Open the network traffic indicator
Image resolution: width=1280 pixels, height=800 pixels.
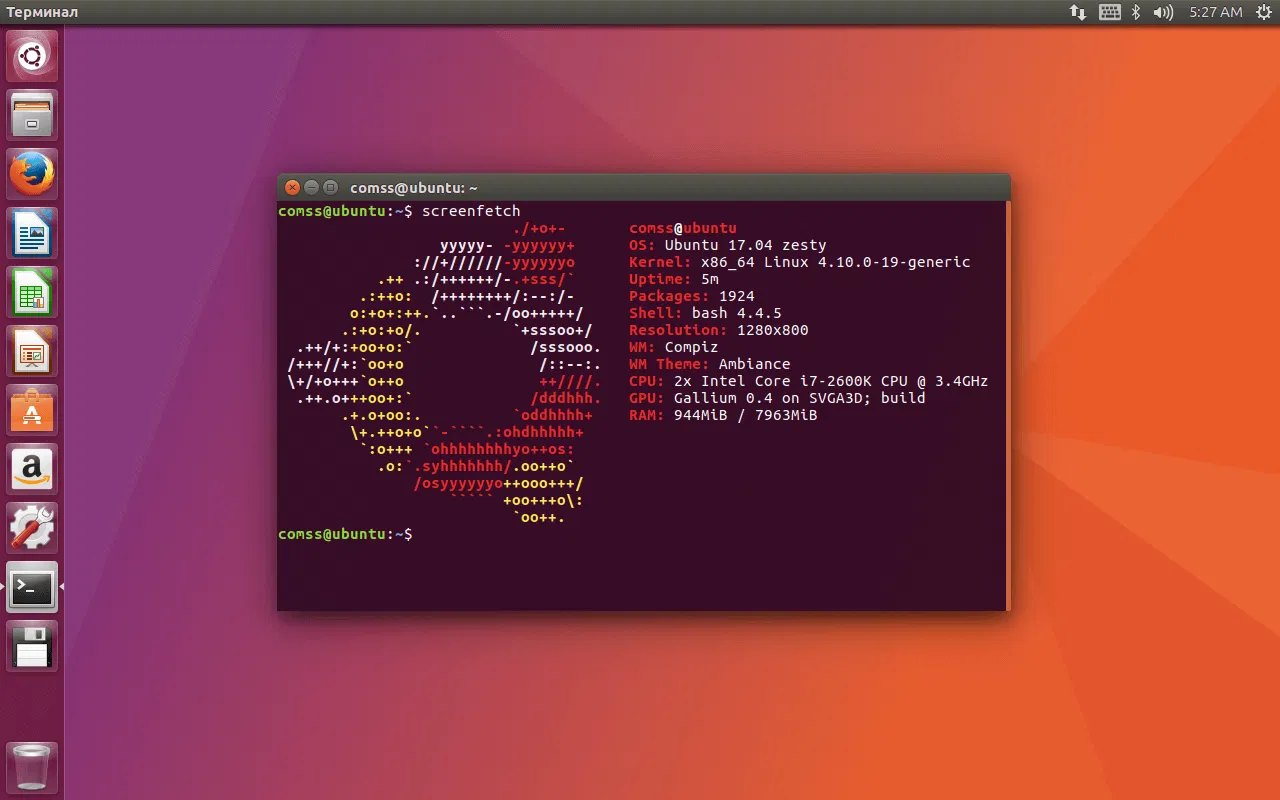pos(1078,12)
